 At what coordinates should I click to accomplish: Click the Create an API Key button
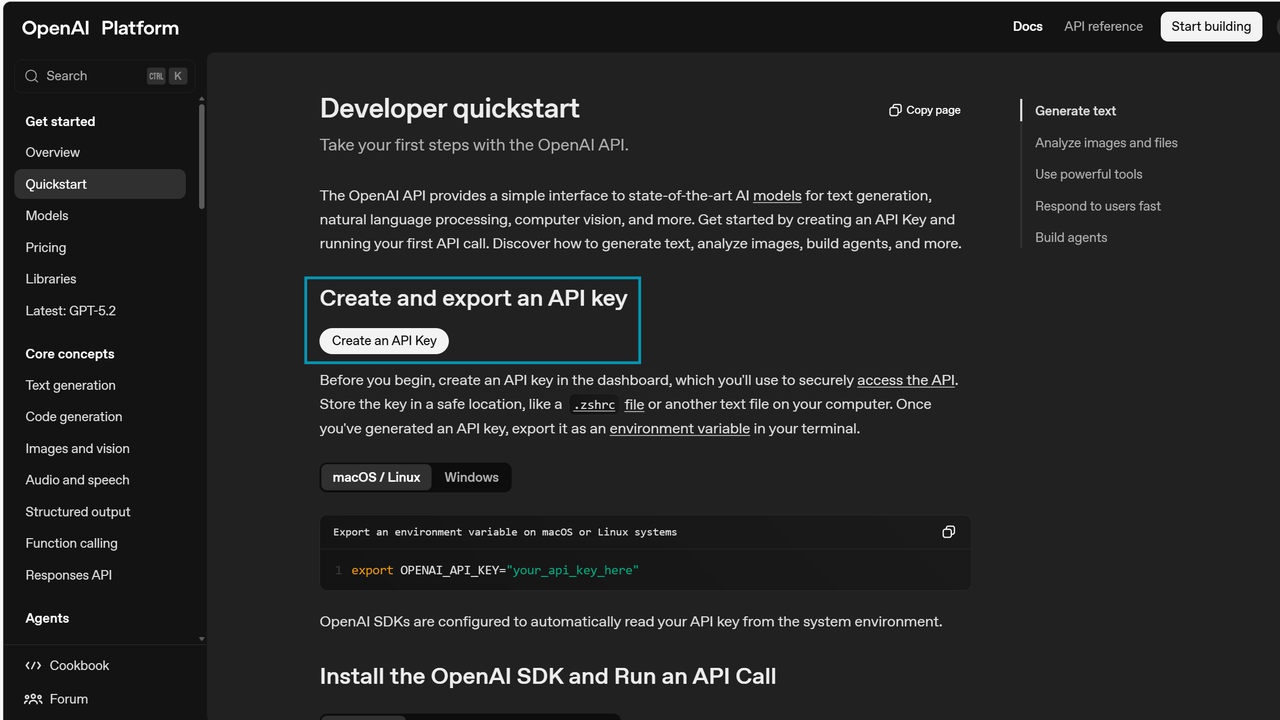384,341
